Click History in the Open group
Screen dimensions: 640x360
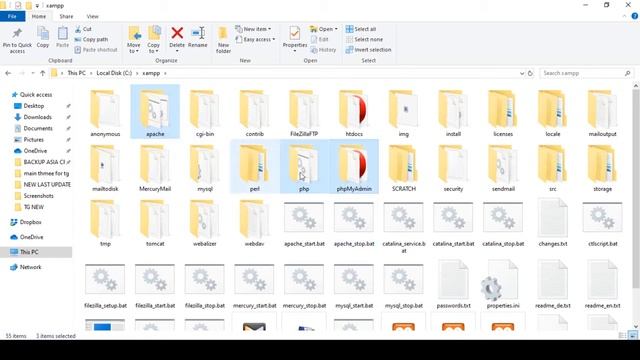click(323, 50)
